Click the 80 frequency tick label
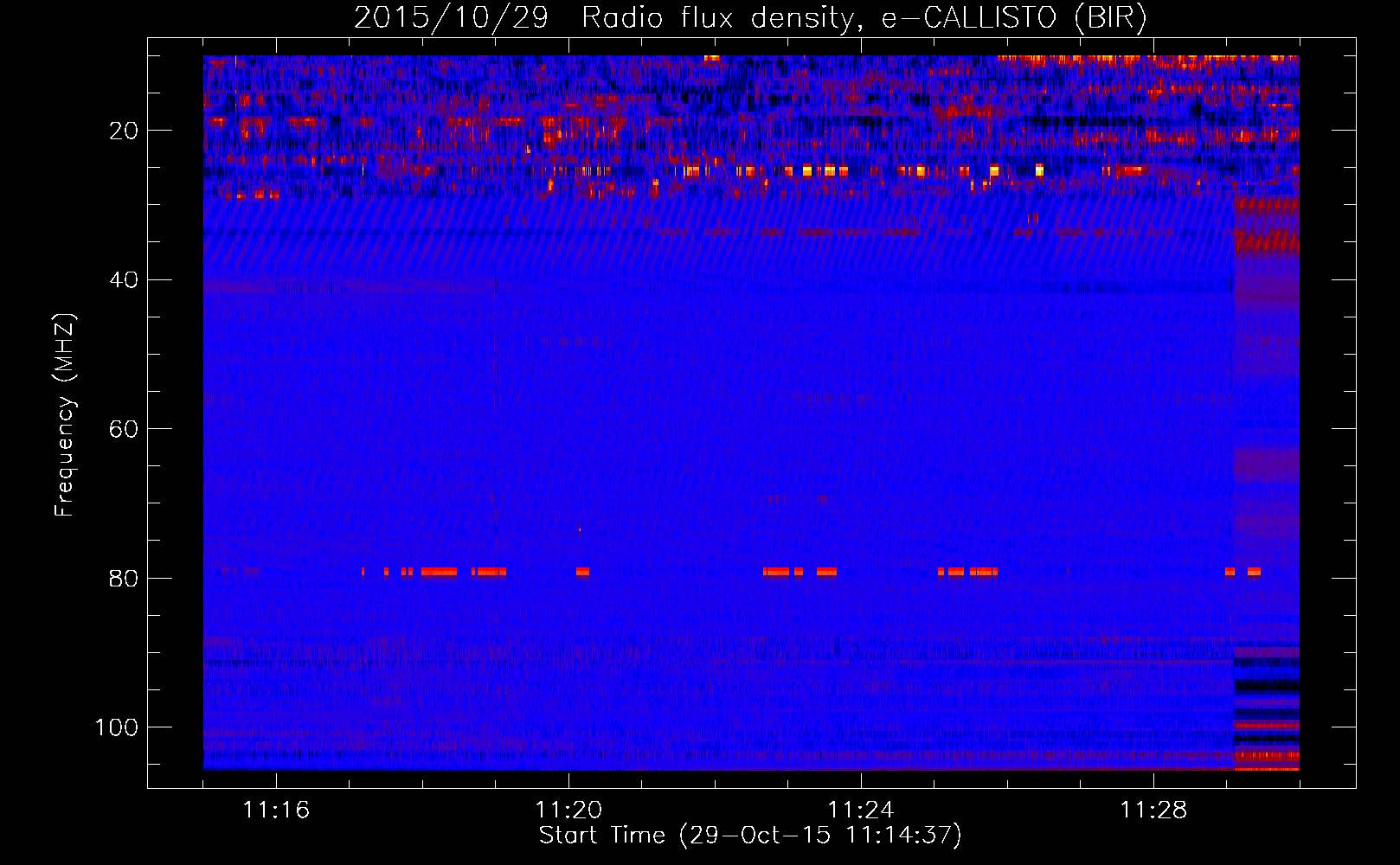The height and width of the screenshot is (865, 1400). click(124, 579)
